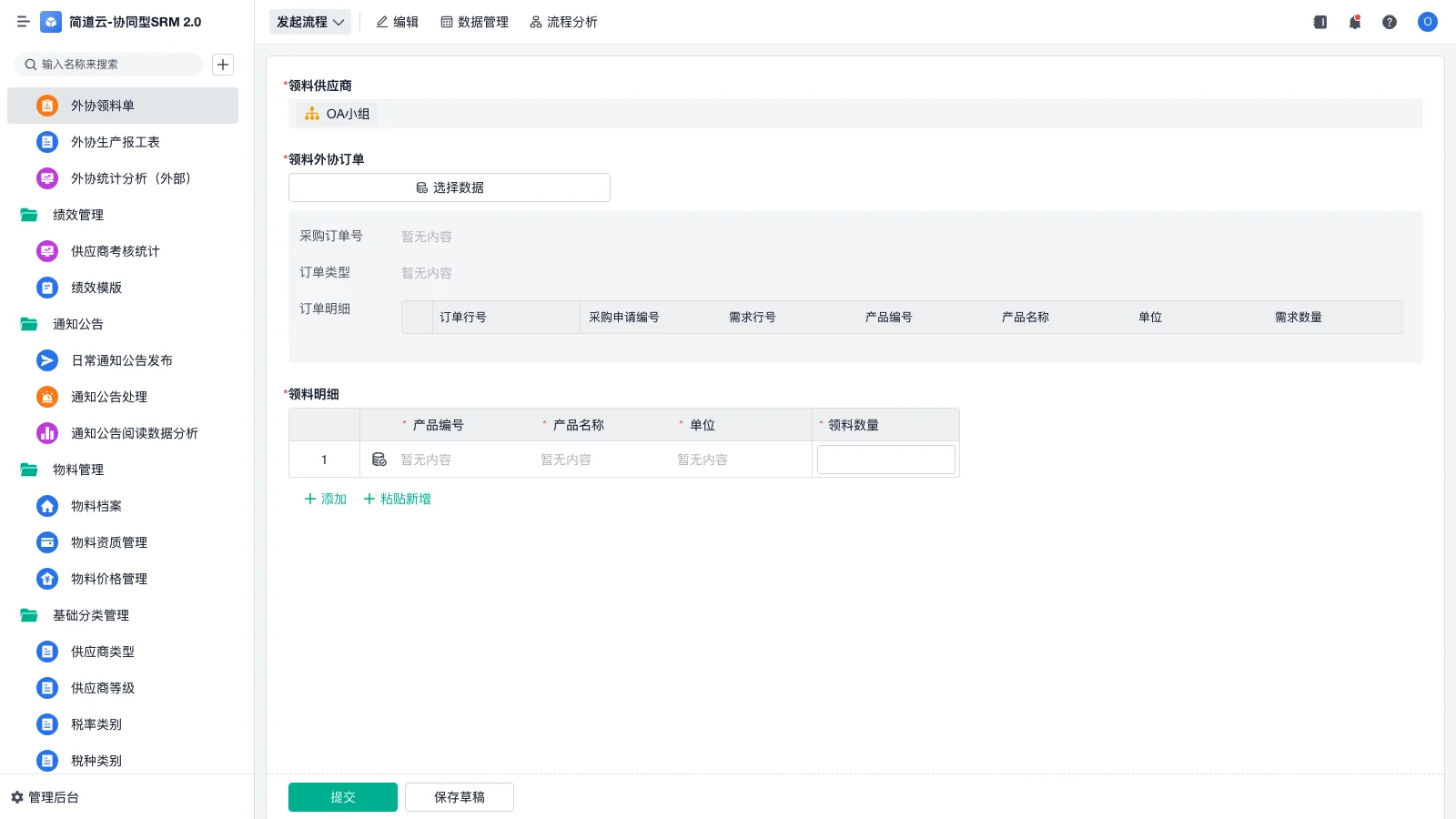1456x819 pixels.
Task: Click the 外协生产报工表 blue form icon
Action: tap(47, 142)
